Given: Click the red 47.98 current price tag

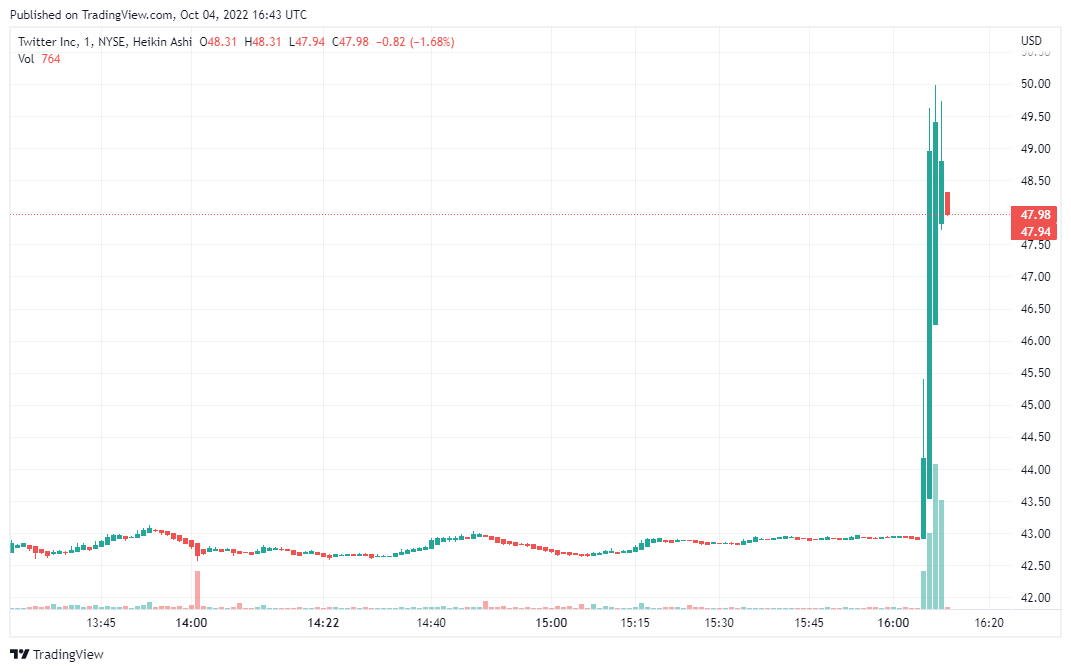Looking at the screenshot, I should (1035, 215).
